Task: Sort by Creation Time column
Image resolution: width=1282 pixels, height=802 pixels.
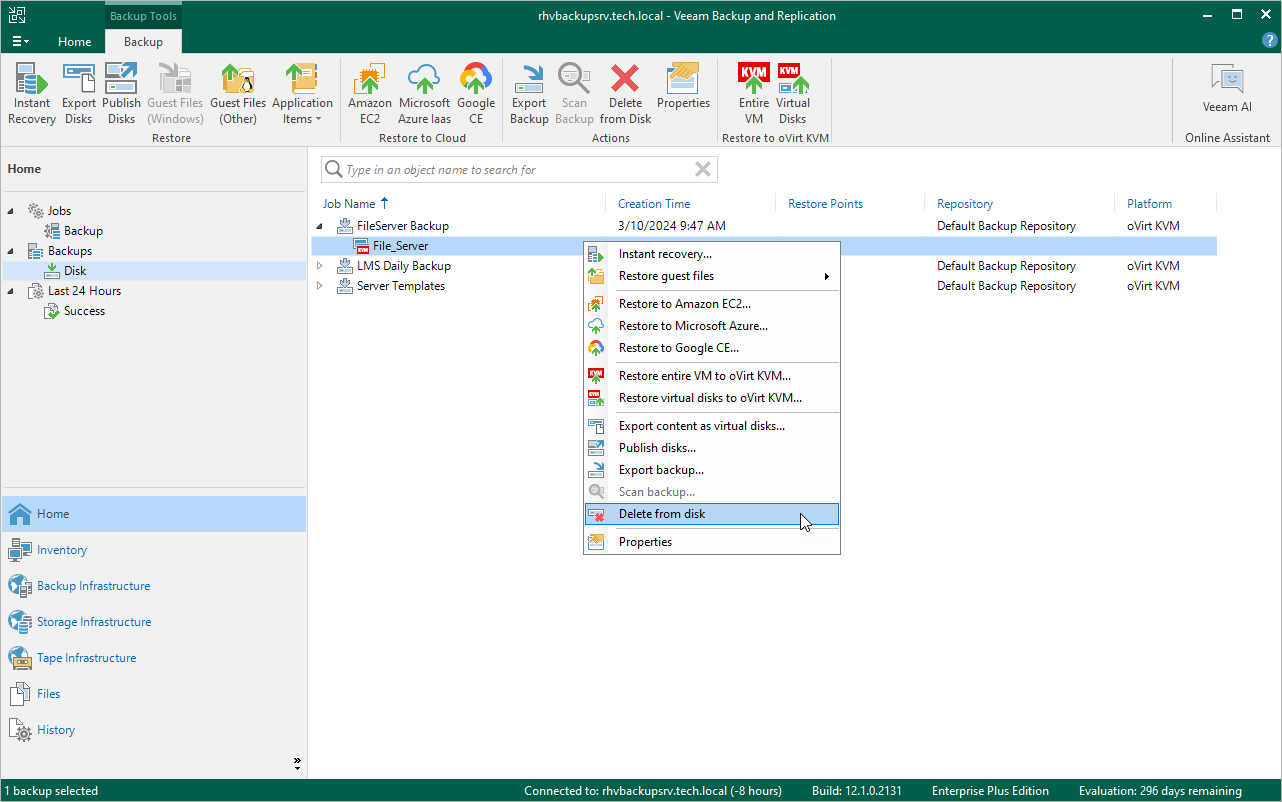Action: (x=654, y=204)
